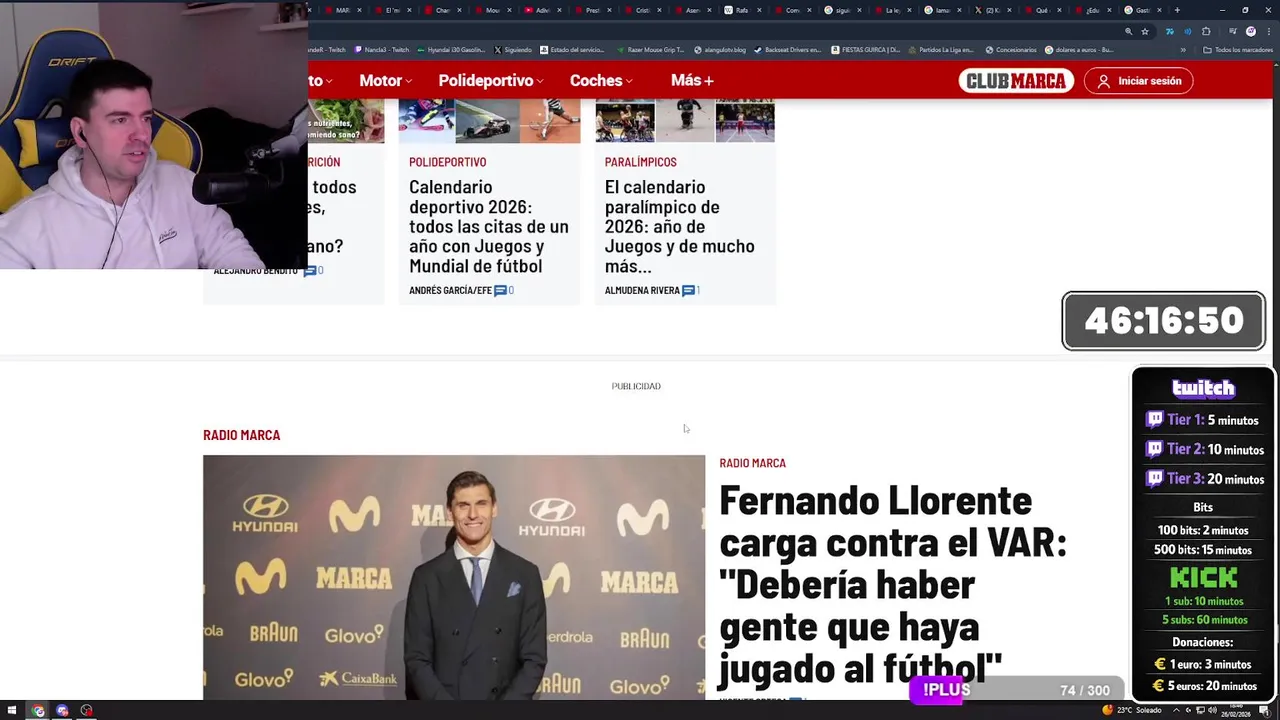Screen dimensions: 1280x720
Task: Open the Más + menu
Action: (692, 81)
